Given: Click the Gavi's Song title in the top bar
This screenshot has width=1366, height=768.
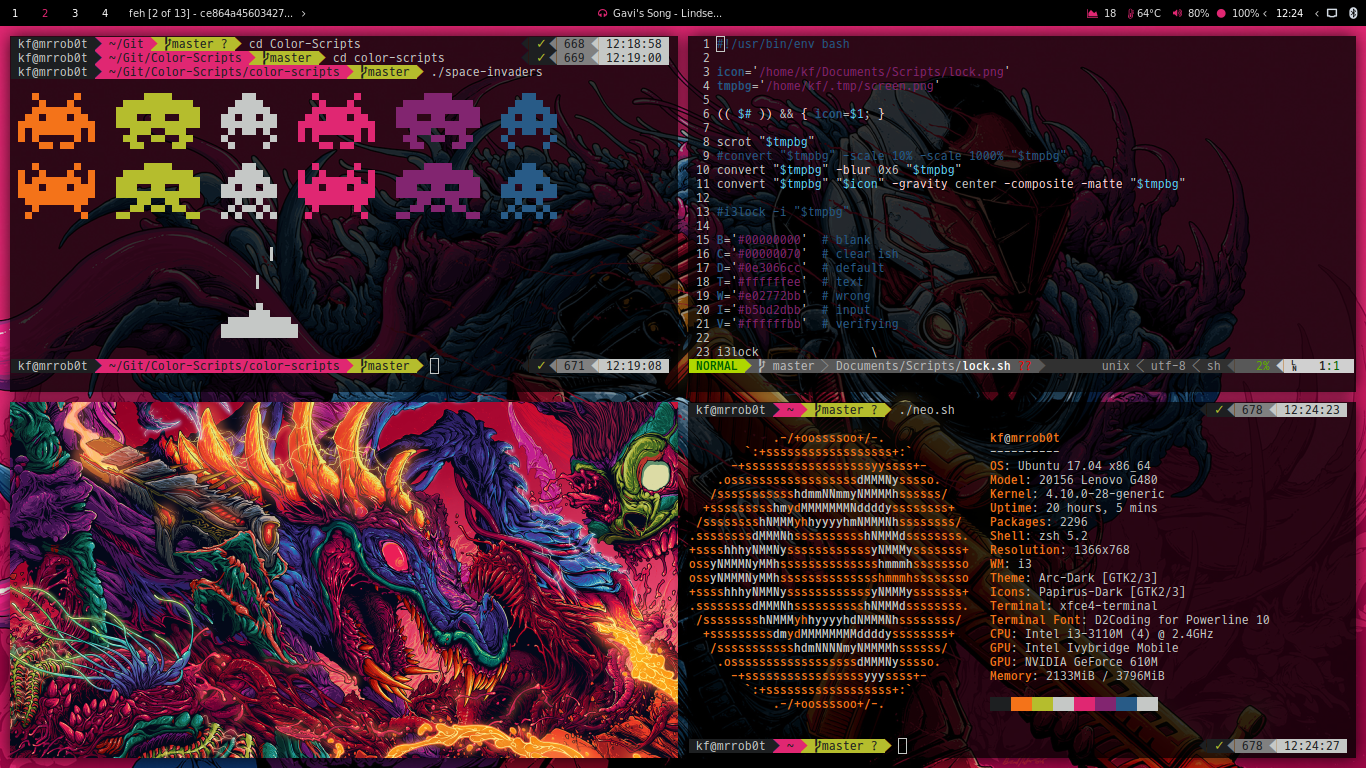Looking at the screenshot, I should tap(664, 13).
